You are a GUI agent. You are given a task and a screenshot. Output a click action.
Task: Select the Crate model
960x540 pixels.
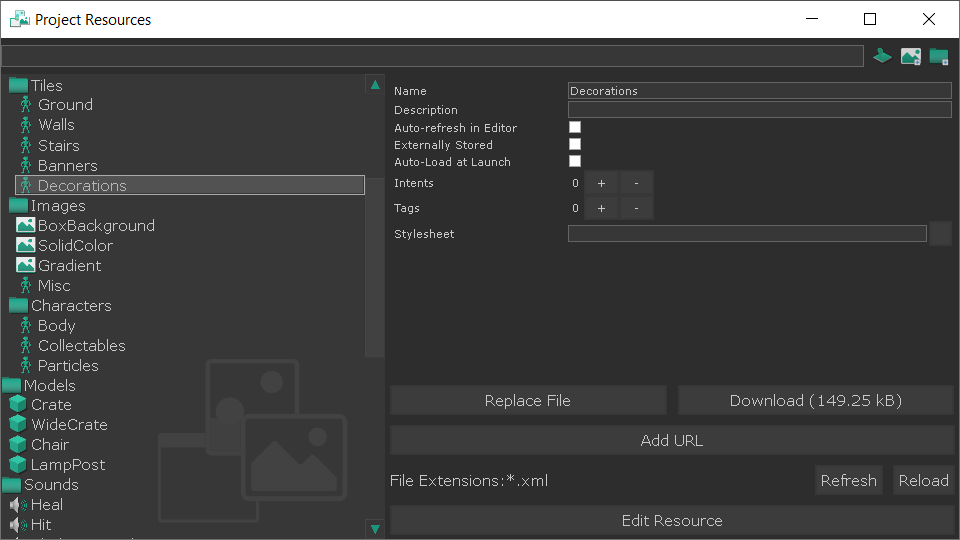point(41,405)
